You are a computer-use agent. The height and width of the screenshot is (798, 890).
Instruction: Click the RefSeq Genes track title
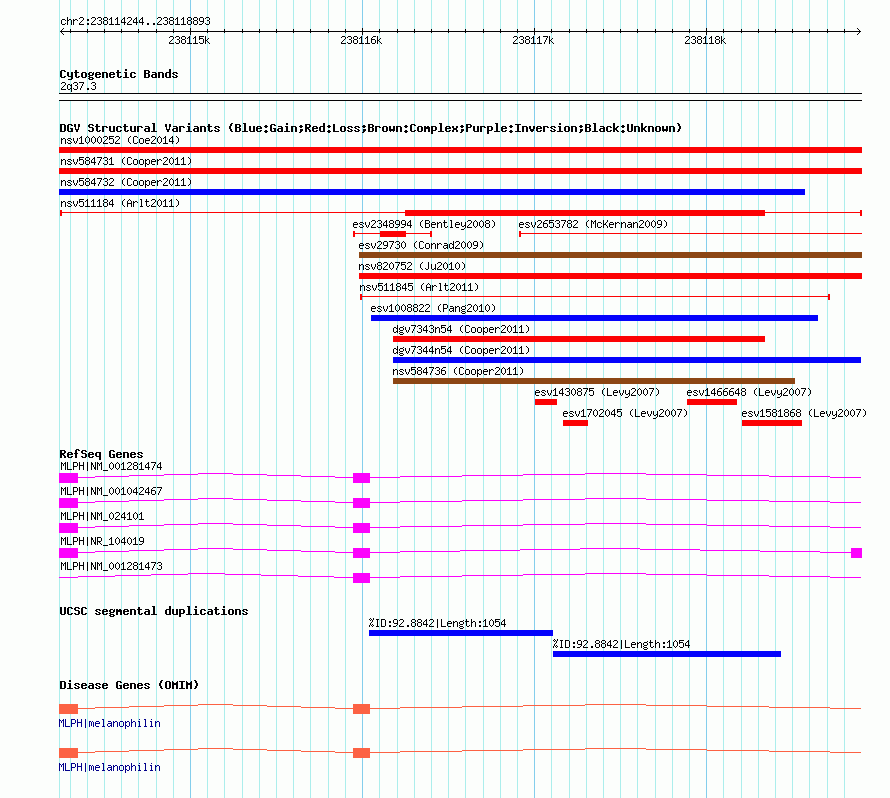pos(101,453)
